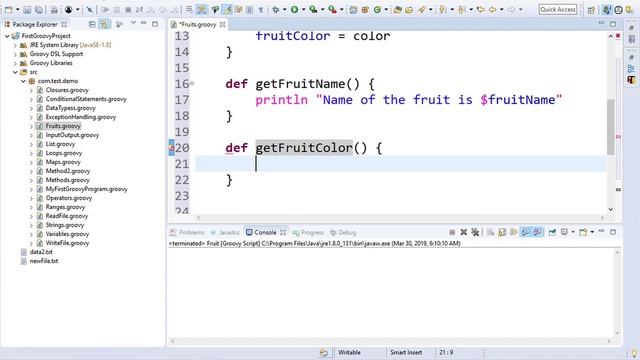Switch to the Progress tab

(x=308, y=232)
